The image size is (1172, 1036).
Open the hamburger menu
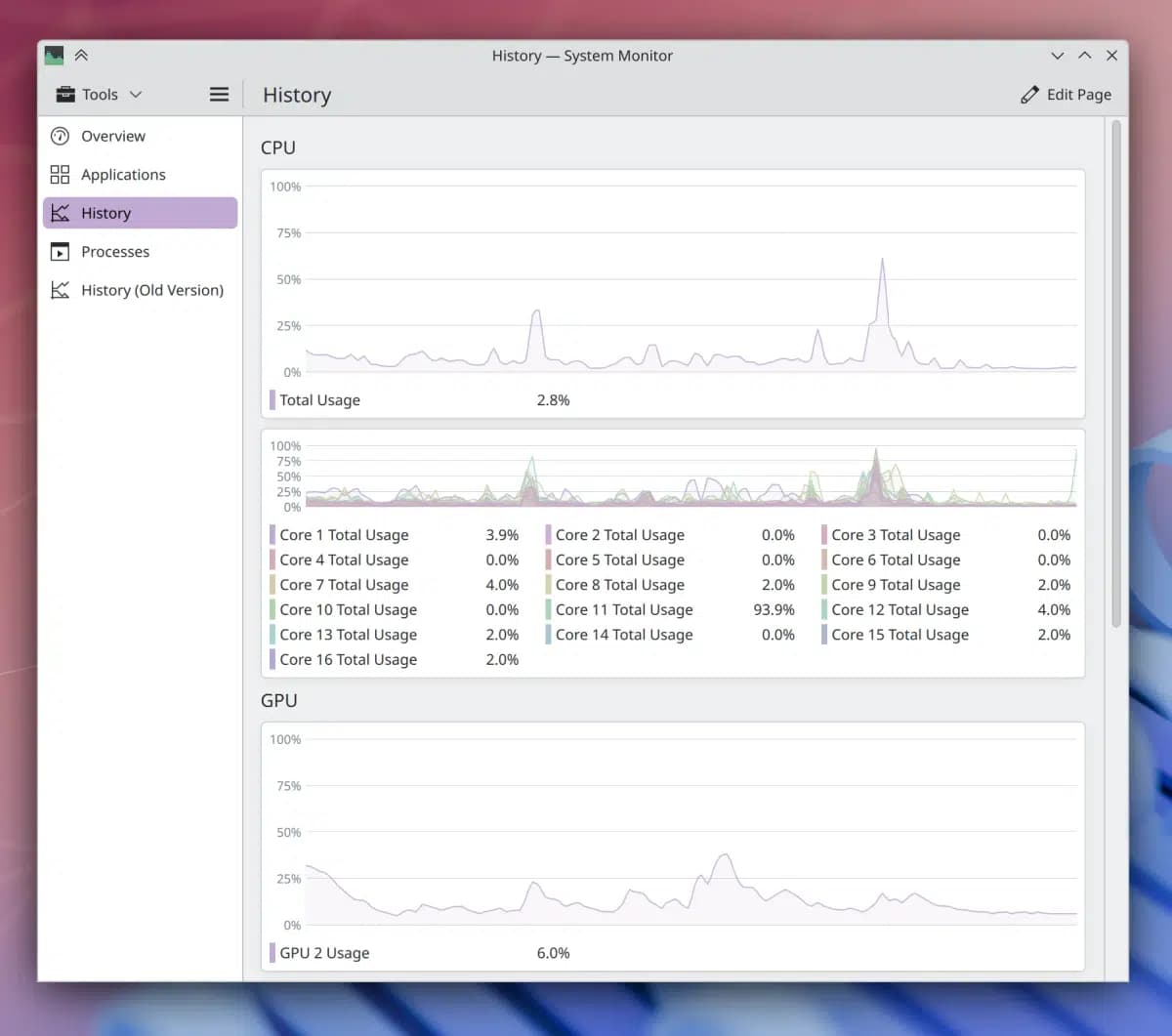[x=219, y=95]
